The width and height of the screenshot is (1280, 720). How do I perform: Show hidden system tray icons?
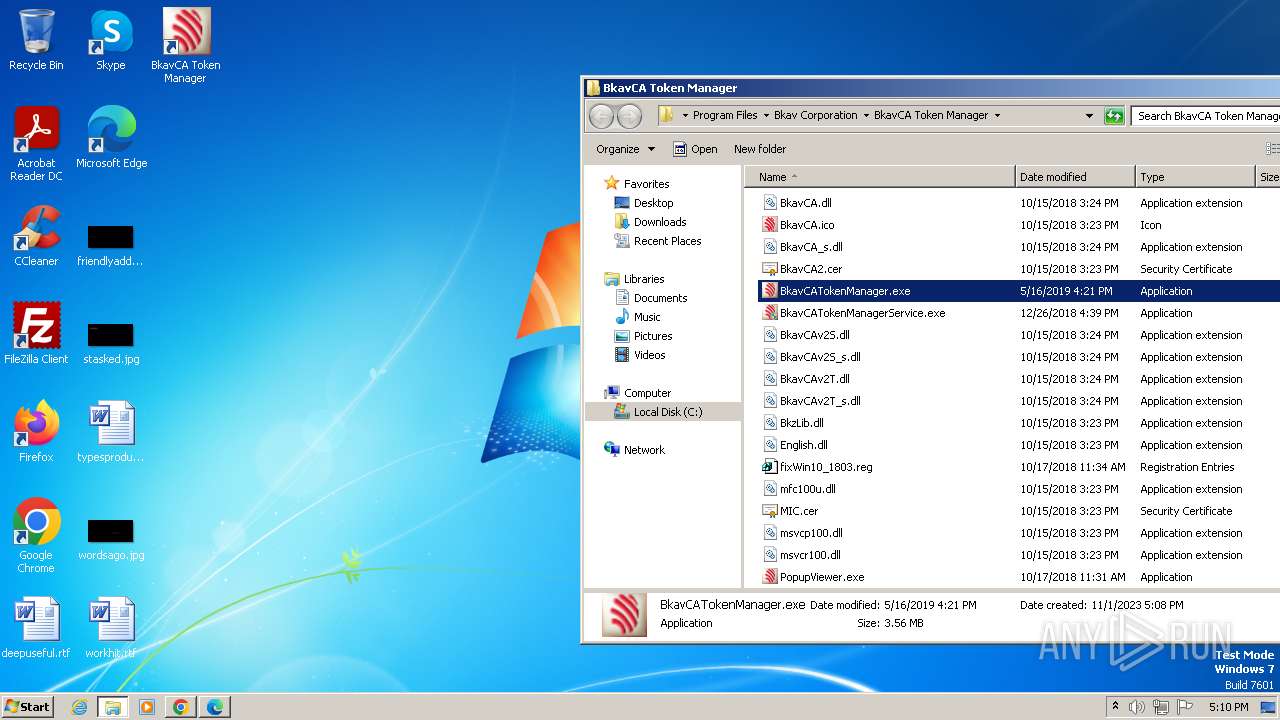pyautogui.click(x=1115, y=707)
